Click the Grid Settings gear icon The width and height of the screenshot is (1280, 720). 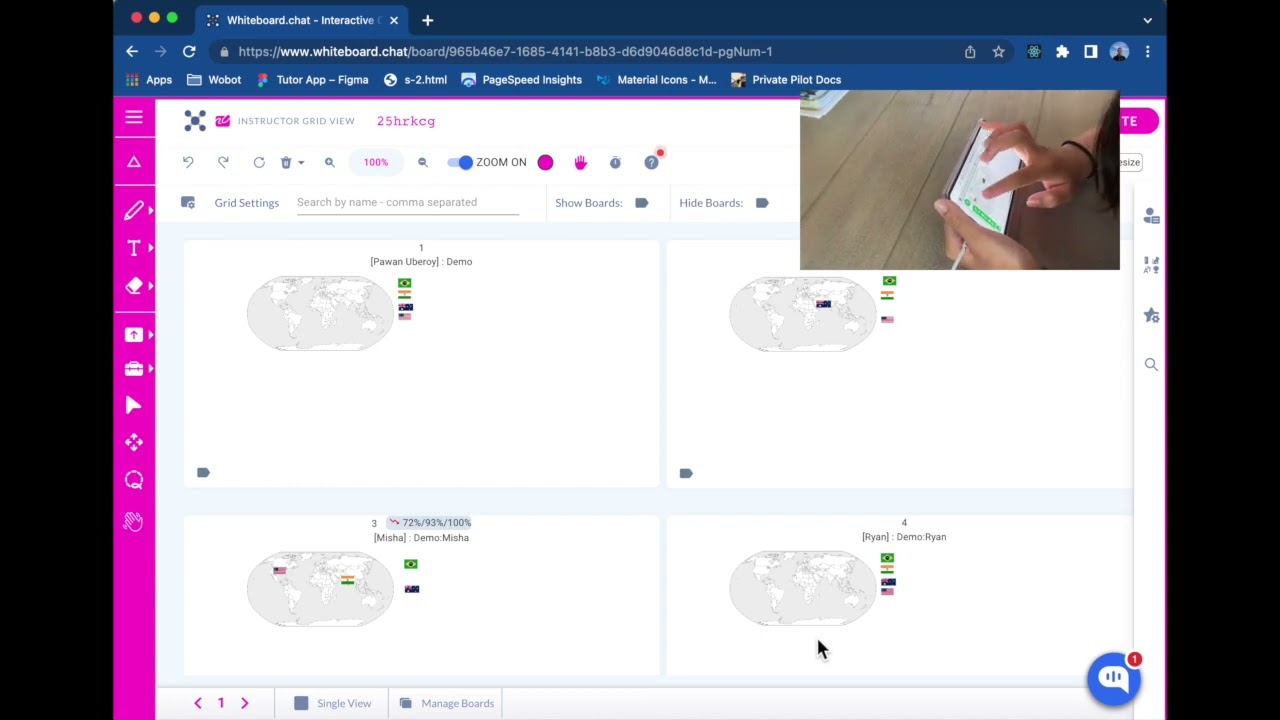[x=188, y=202]
